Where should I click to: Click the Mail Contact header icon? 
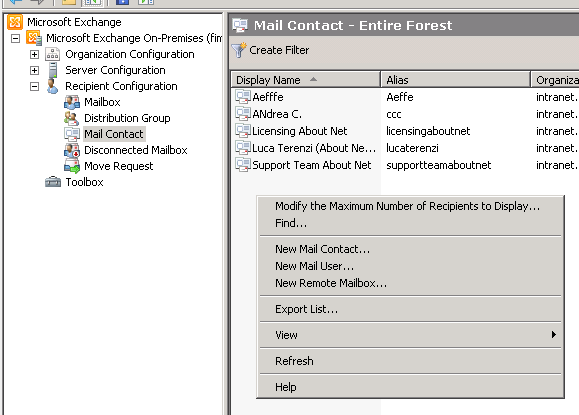(x=240, y=25)
